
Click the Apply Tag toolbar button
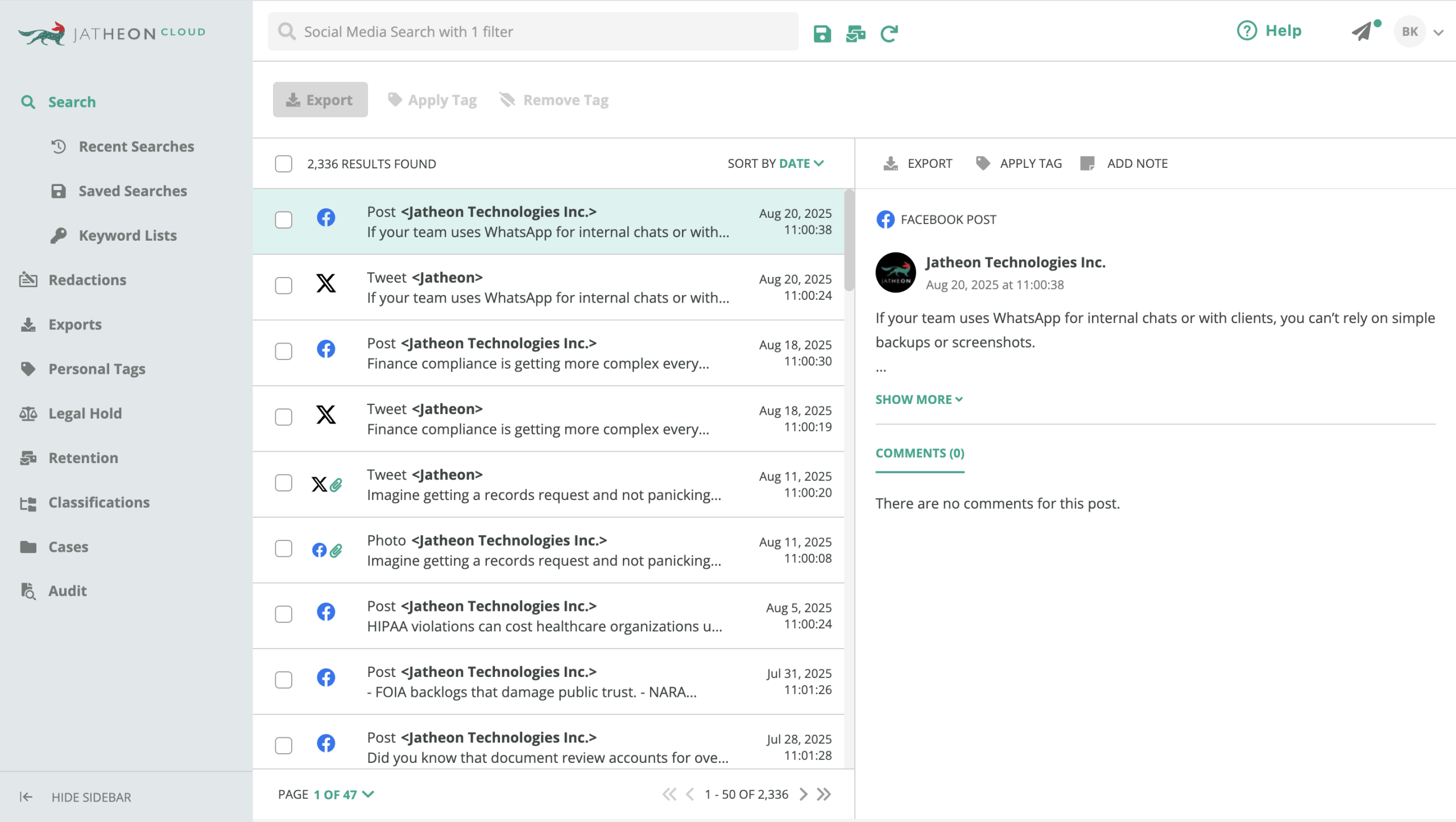(x=432, y=100)
